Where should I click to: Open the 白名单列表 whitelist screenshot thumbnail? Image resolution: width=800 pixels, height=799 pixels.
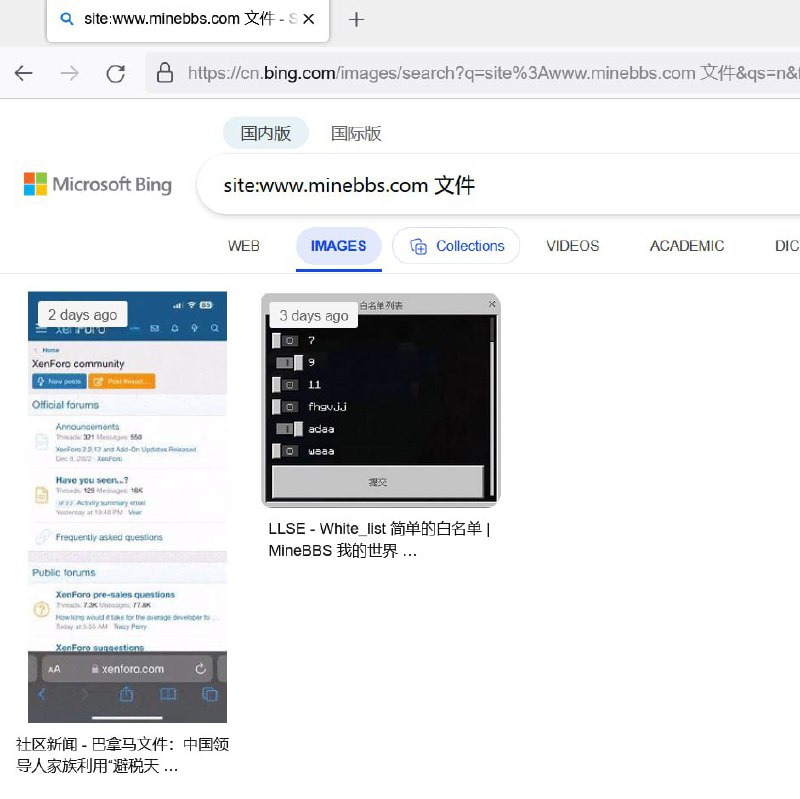pos(380,398)
